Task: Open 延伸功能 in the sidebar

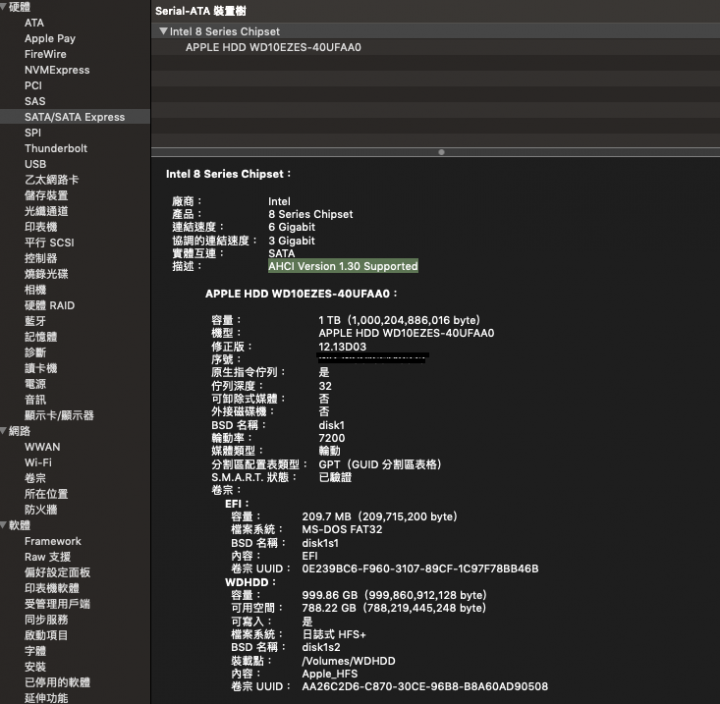Action: pos(46,698)
